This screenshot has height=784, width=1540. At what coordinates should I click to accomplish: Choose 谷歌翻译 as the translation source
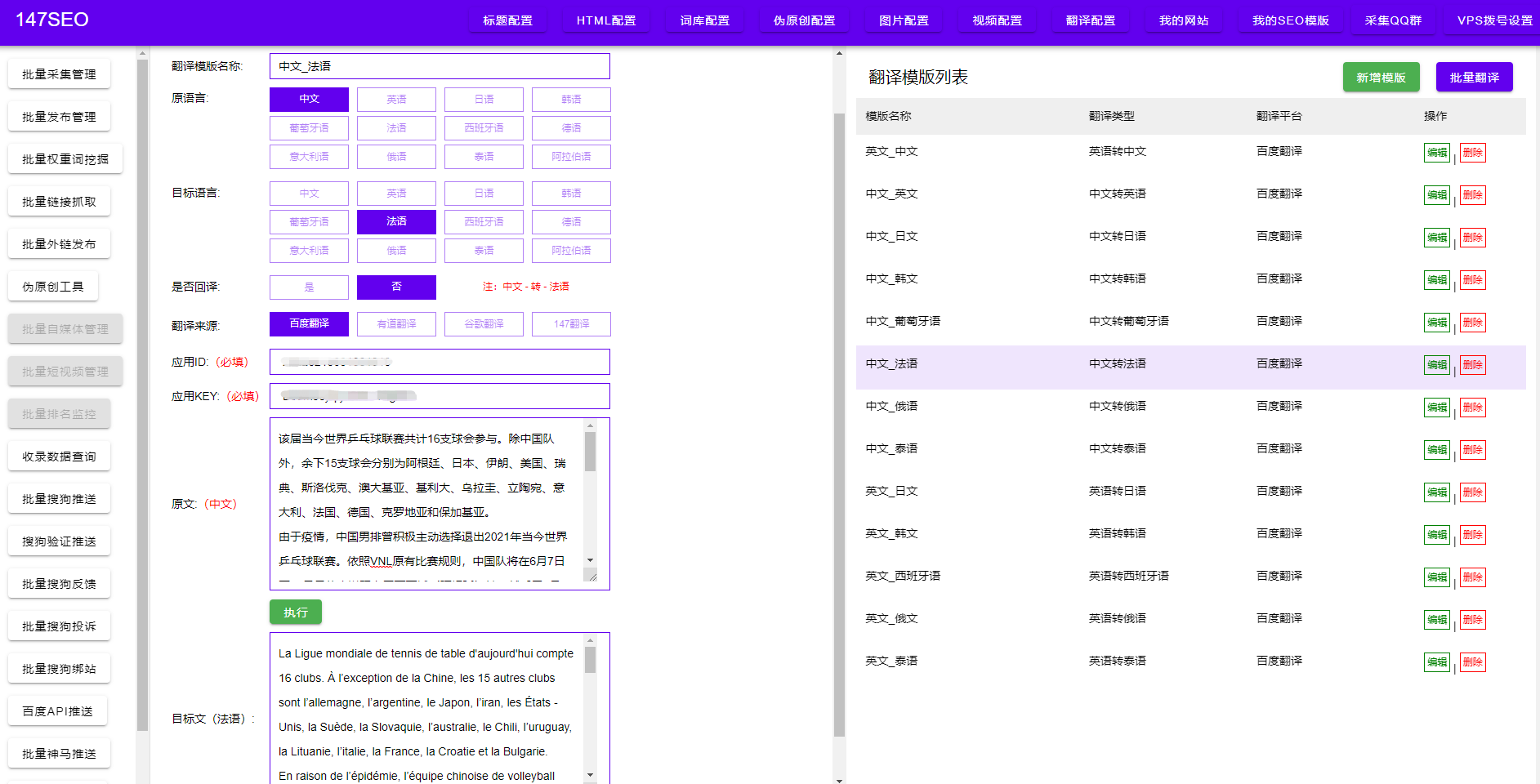484,323
